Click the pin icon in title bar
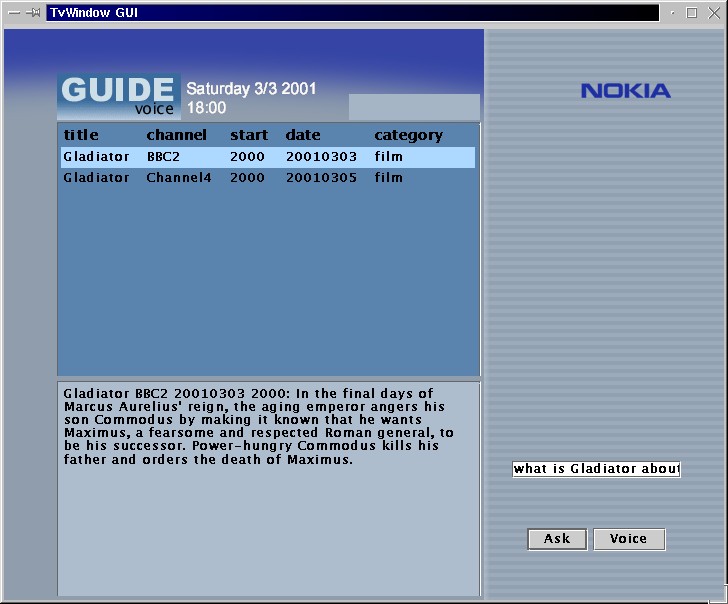 [33, 13]
